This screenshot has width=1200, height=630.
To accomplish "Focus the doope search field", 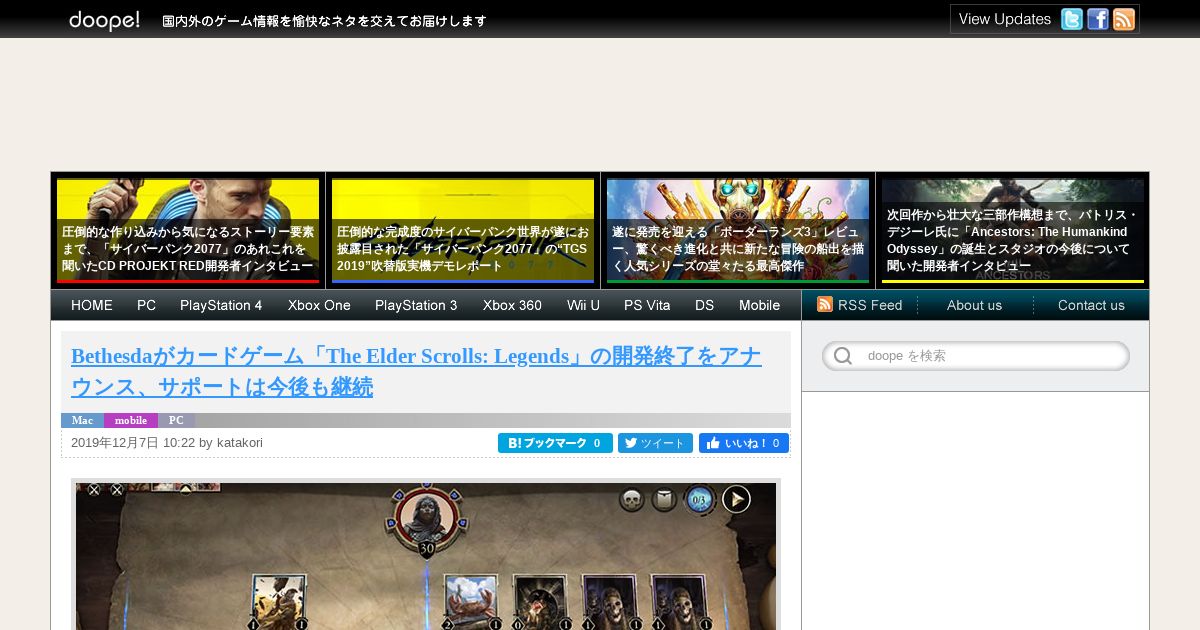I will click(976, 356).
